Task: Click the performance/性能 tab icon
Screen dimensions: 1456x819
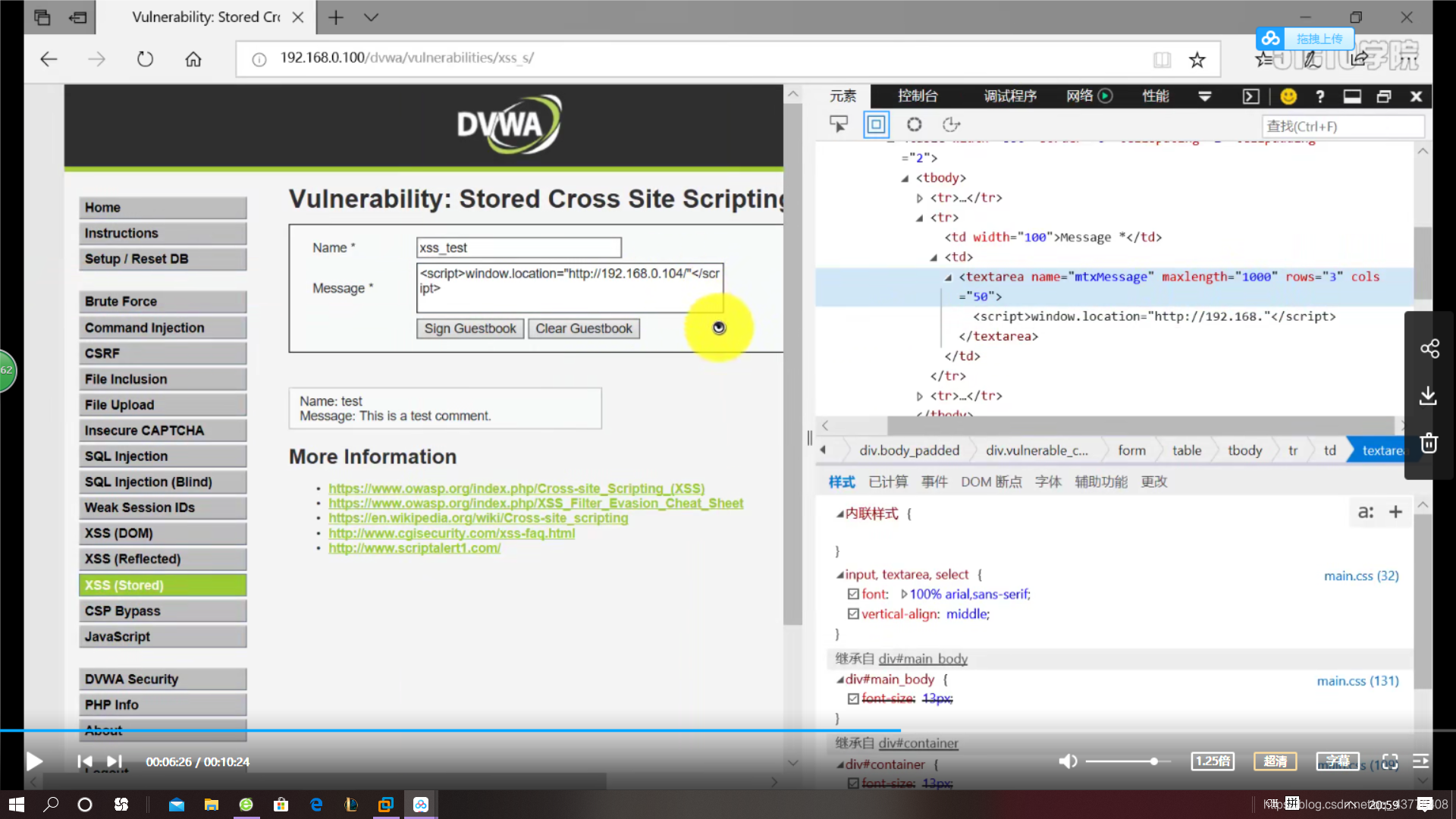Action: click(x=1156, y=95)
